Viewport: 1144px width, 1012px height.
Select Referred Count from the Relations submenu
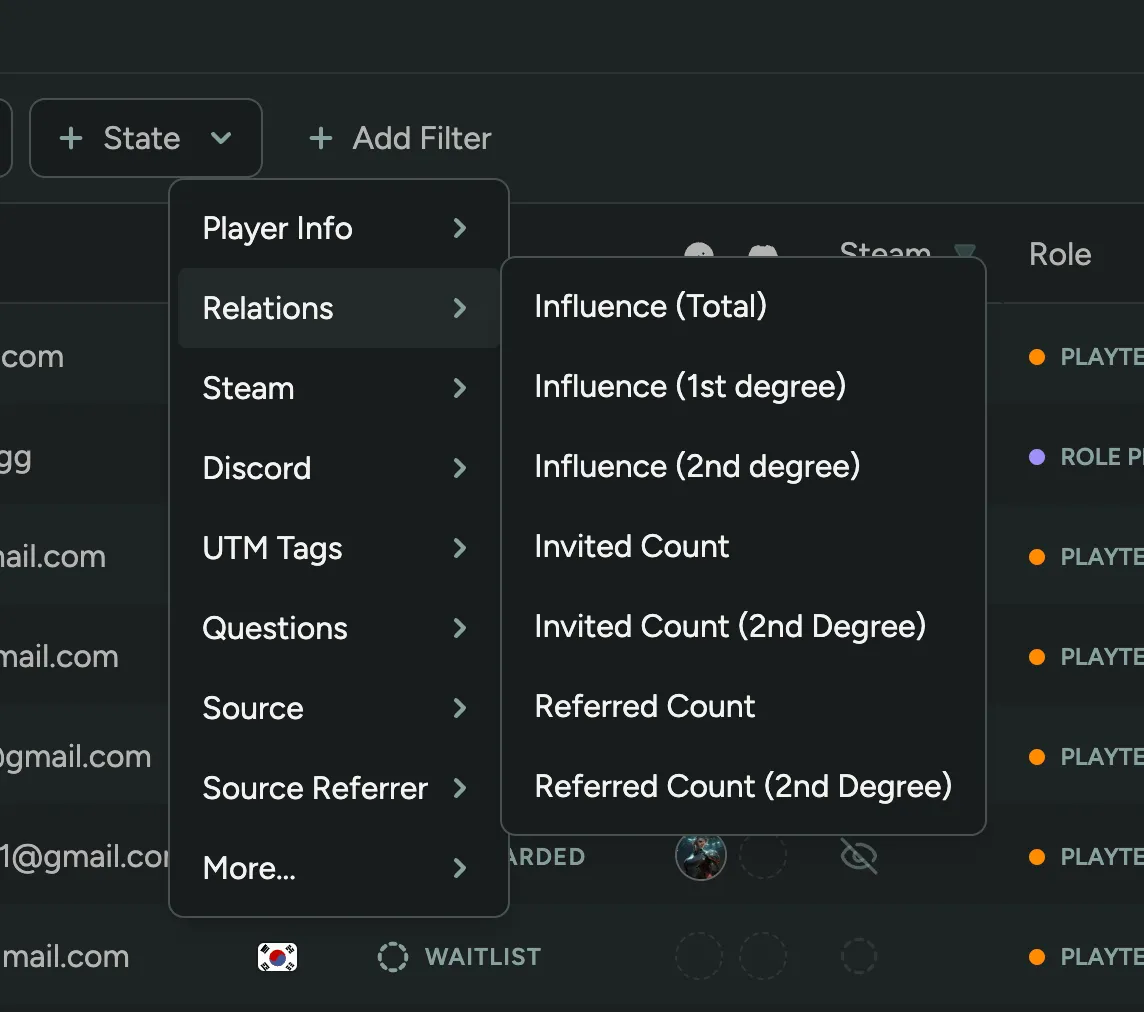(x=644, y=706)
